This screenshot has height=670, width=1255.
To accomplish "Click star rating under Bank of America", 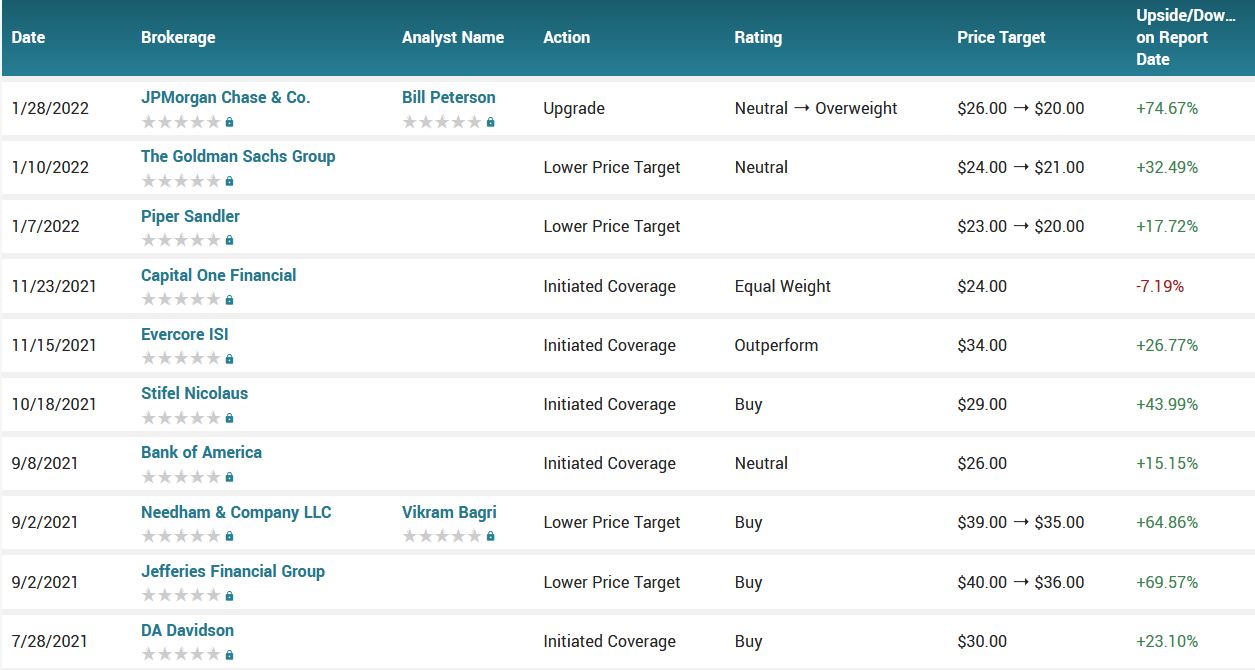I will pyautogui.click(x=180, y=477).
